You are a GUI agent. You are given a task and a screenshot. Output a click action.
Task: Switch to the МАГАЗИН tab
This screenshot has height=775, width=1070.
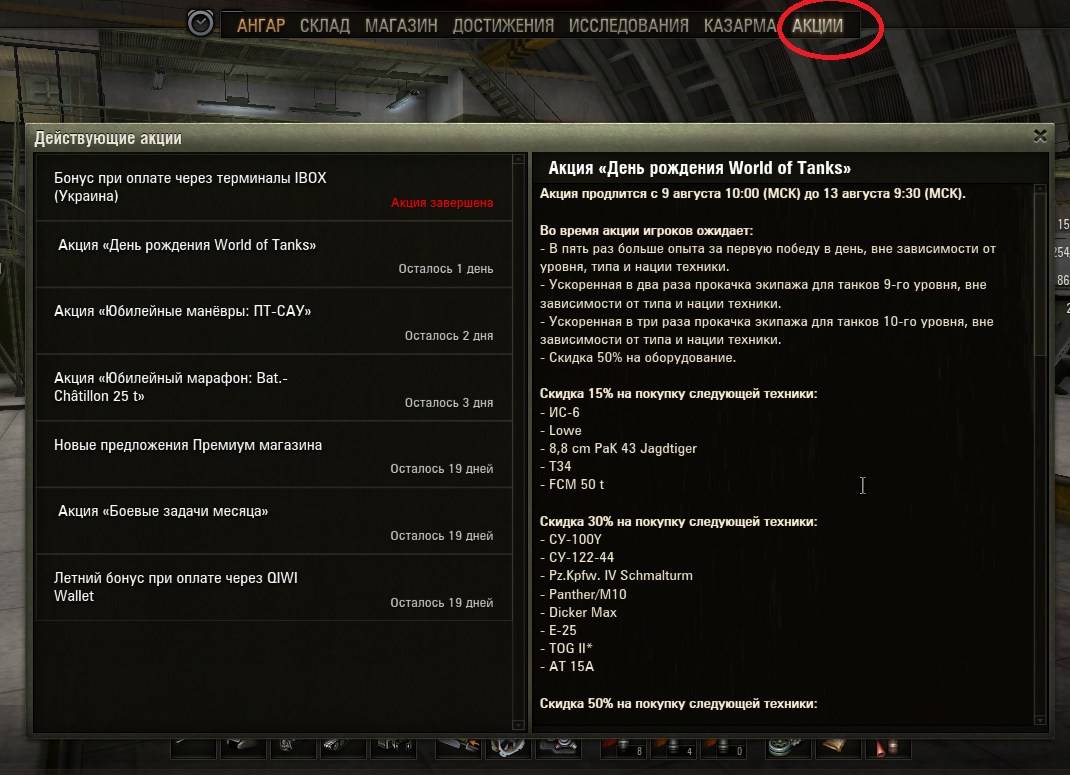(x=401, y=26)
